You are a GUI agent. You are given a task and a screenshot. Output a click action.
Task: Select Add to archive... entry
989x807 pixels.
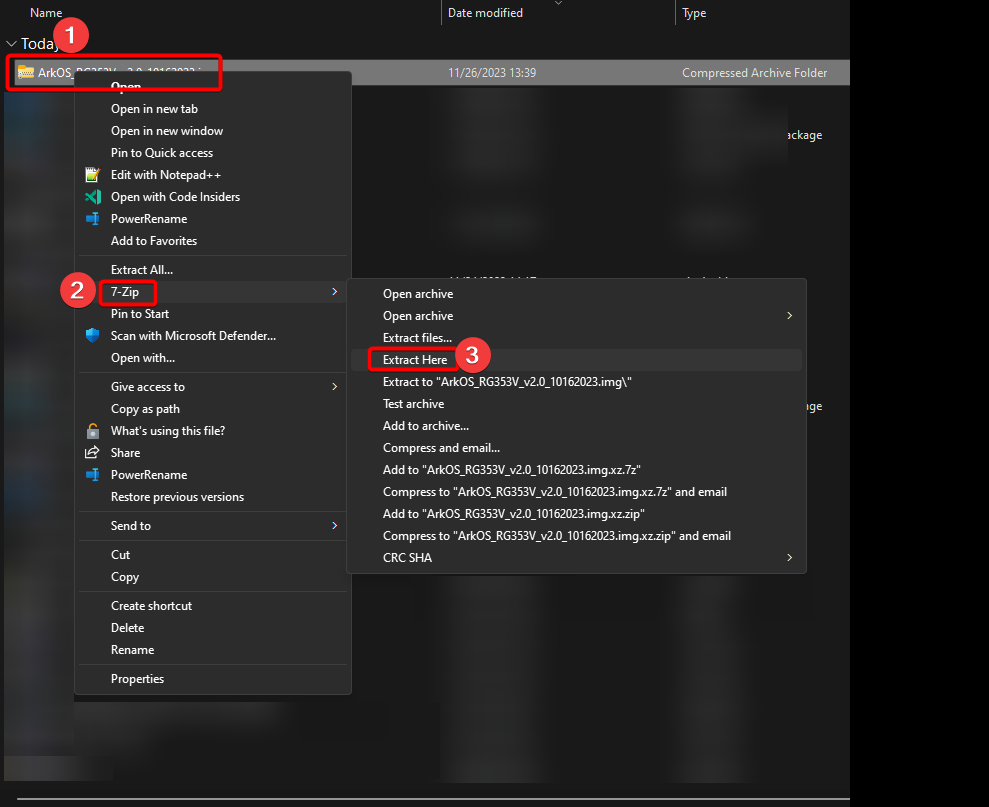pos(425,426)
